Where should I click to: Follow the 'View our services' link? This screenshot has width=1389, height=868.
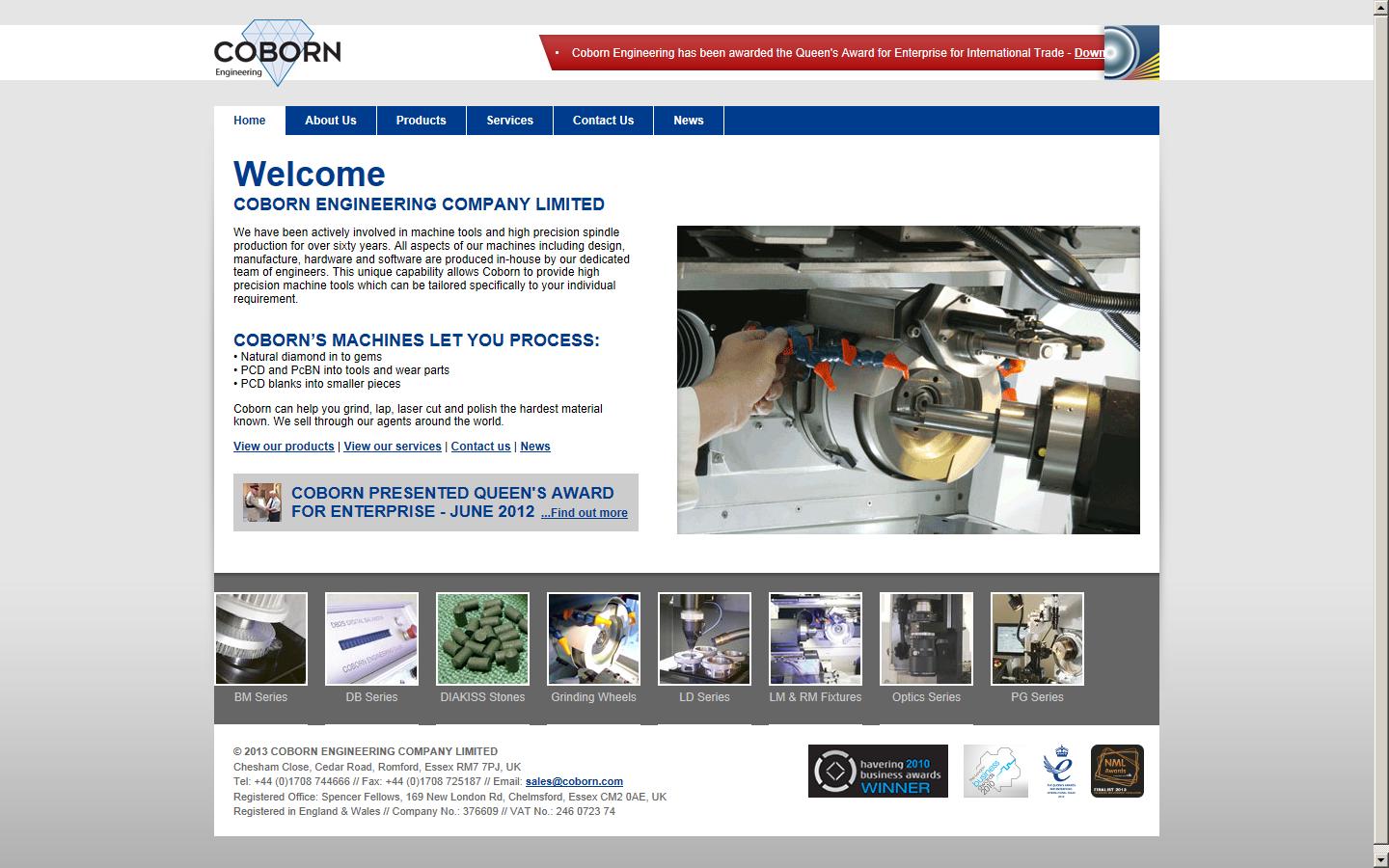click(393, 447)
